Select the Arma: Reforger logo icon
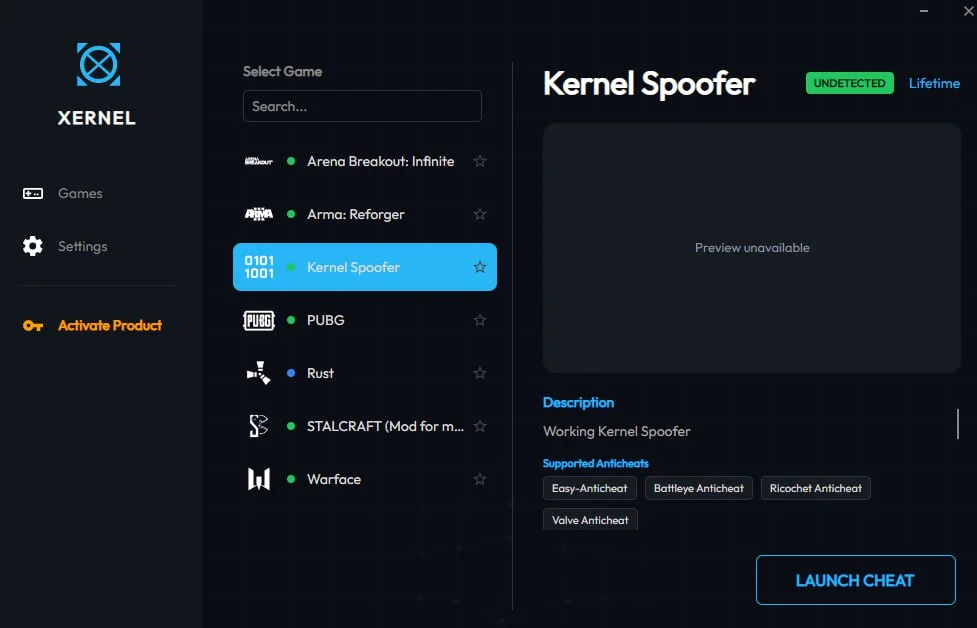 (259, 214)
